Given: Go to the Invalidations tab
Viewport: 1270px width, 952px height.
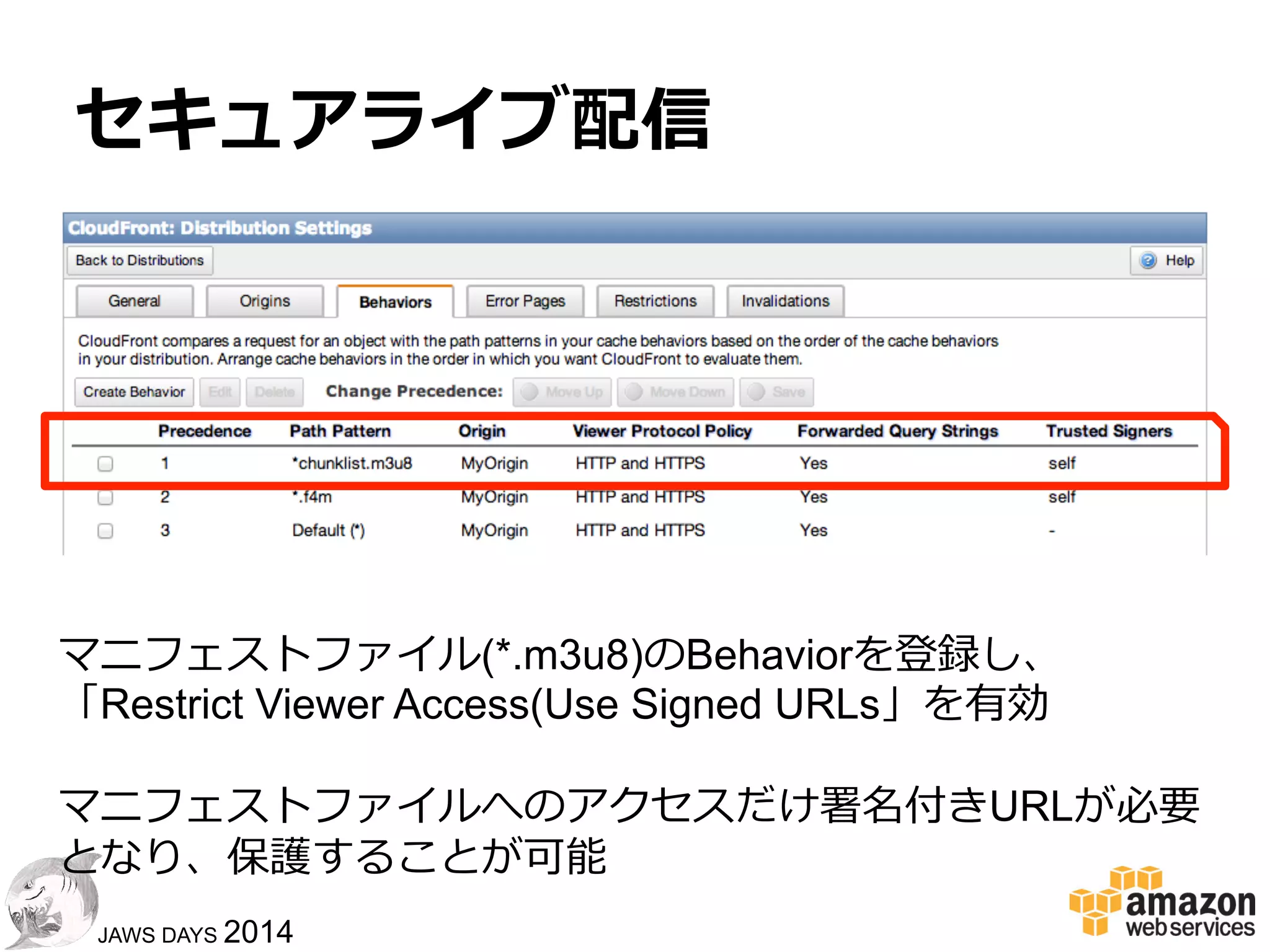Looking at the screenshot, I should 785,301.
